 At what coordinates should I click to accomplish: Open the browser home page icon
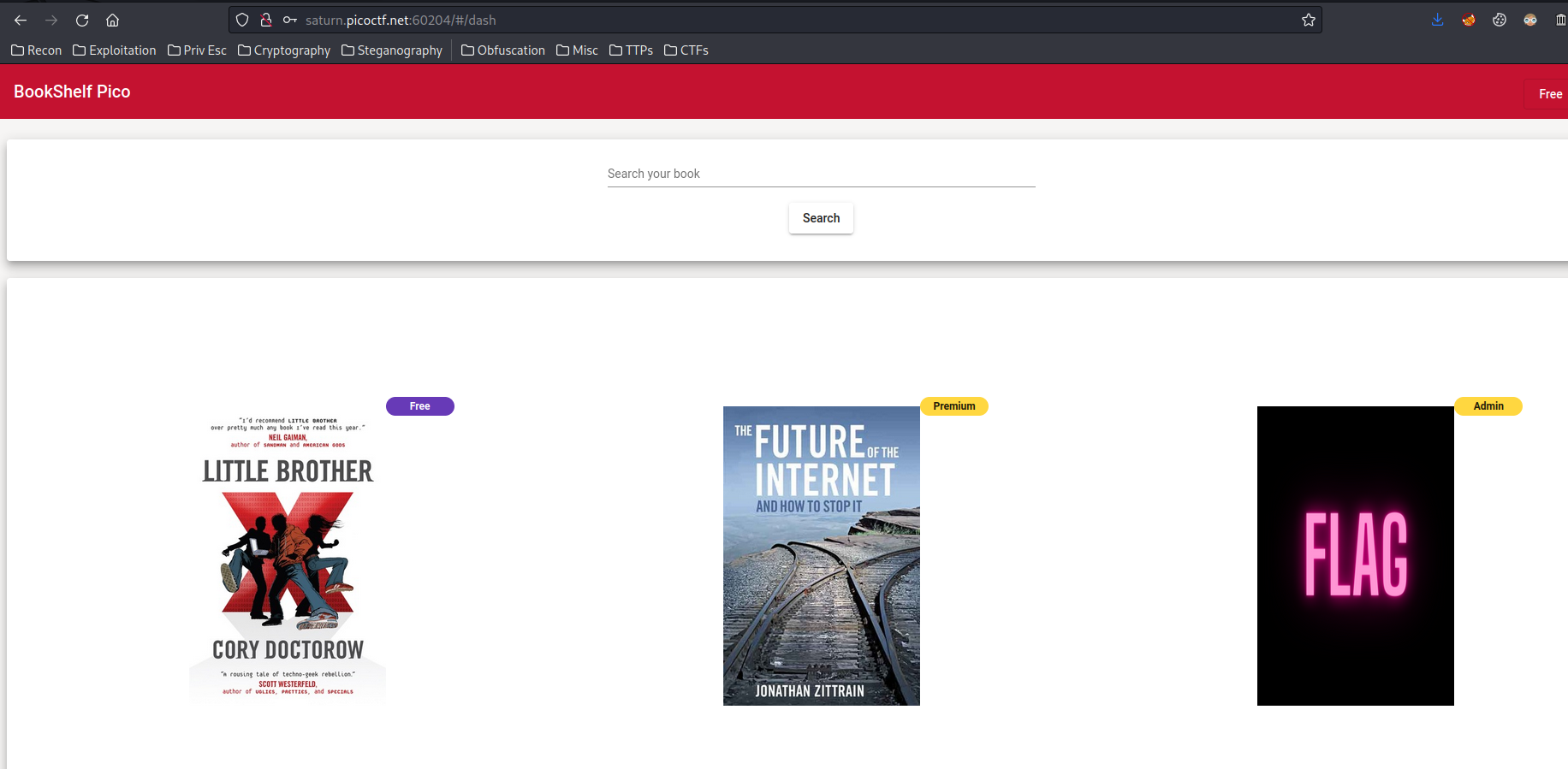112,20
